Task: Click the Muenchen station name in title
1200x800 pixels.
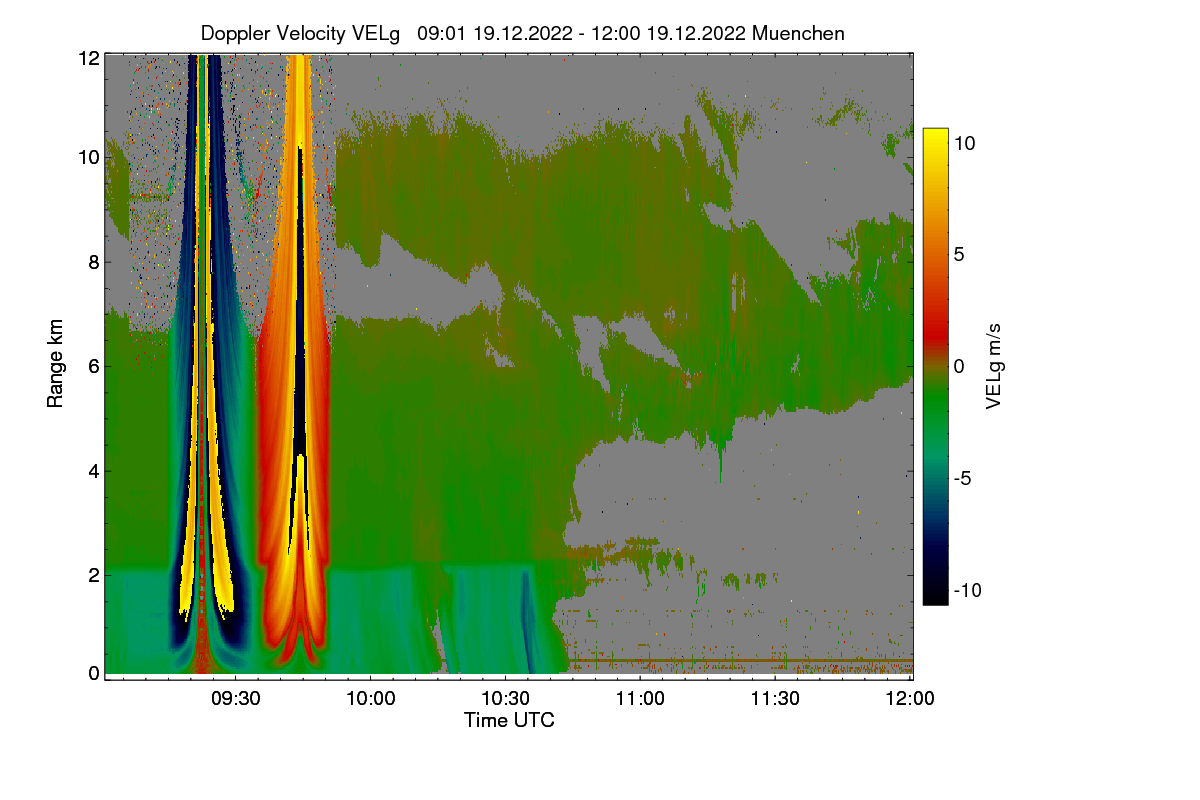Action: pyautogui.click(x=798, y=34)
